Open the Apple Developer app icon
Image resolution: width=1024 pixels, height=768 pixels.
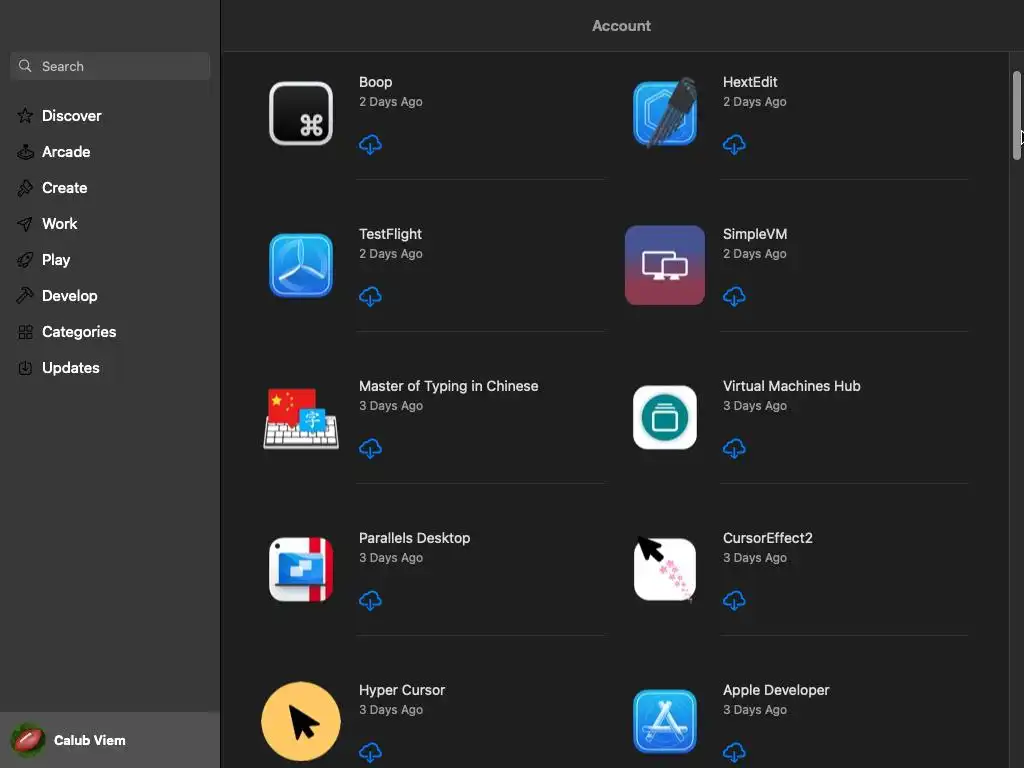(665, 722)
